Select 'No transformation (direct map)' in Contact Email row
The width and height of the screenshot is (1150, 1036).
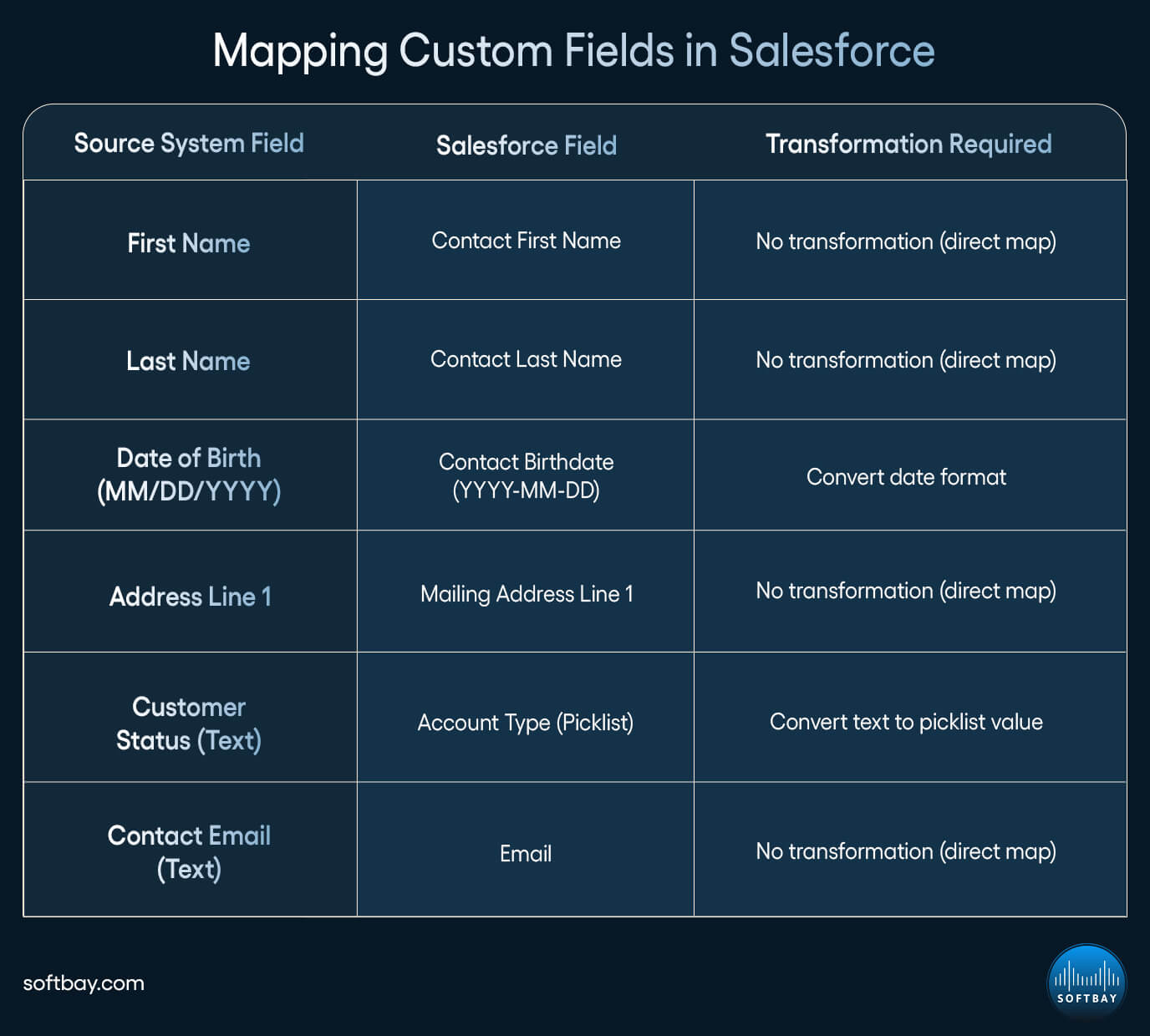pos(910,850)
